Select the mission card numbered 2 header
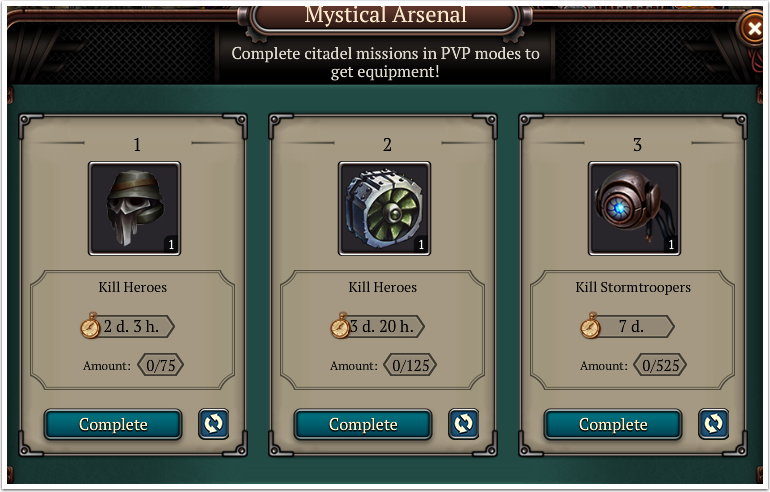Image resolution: width=770 pixels, height=492 pixels. click(387, 144)
